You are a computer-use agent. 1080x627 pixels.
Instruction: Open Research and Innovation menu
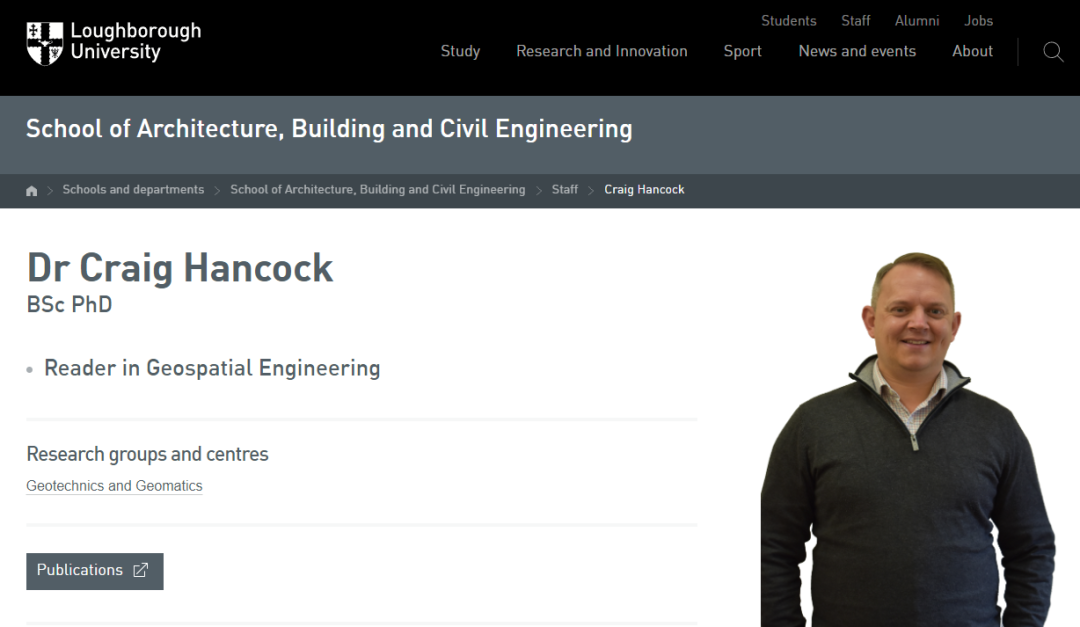point(601,51)
